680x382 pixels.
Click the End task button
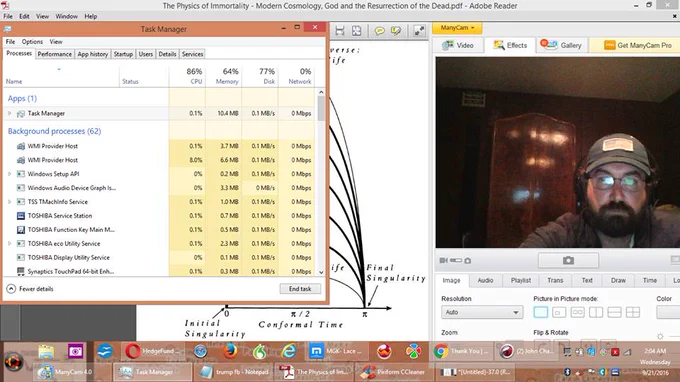pyautogui.click(x=300, y=289)
